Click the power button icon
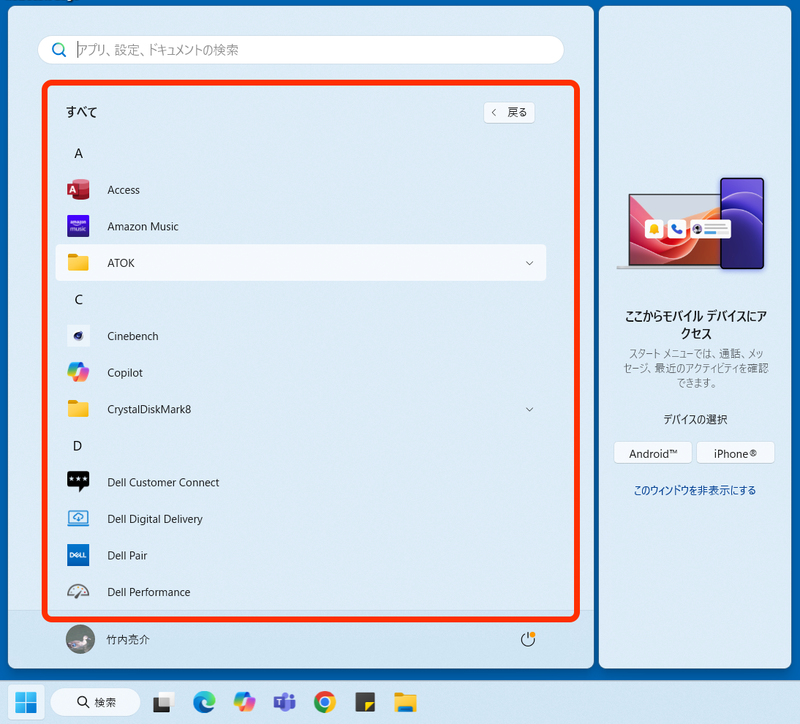This screenshot has height=724, width=800. (x=528, y=639)
